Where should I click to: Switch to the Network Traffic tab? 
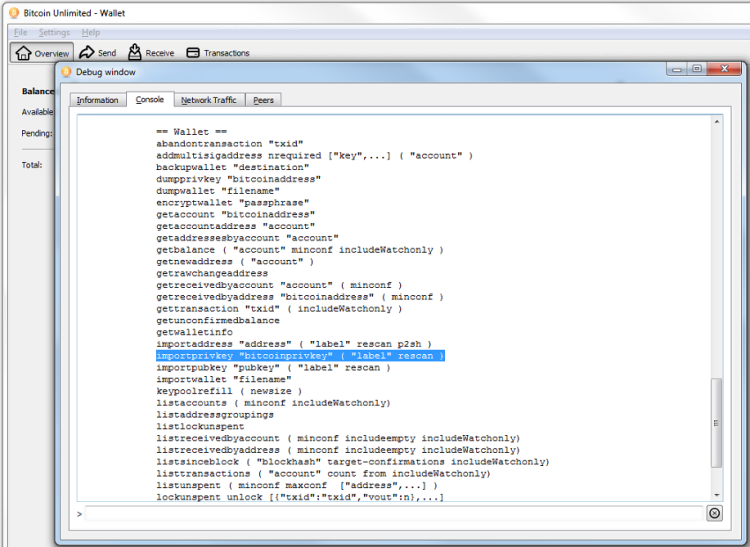(208, 100)
